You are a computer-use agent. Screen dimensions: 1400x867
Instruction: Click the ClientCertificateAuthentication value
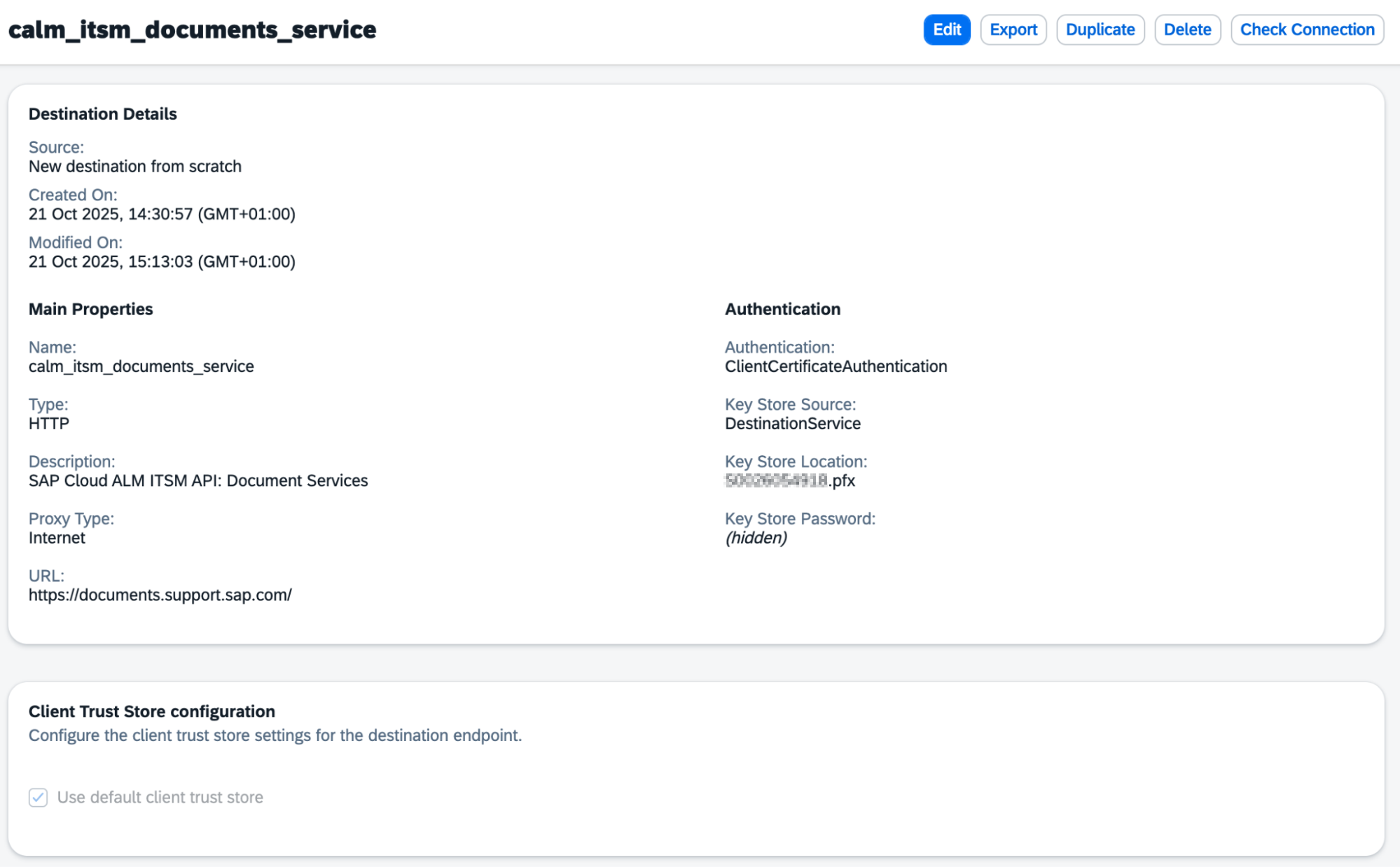tap(835, 366)
